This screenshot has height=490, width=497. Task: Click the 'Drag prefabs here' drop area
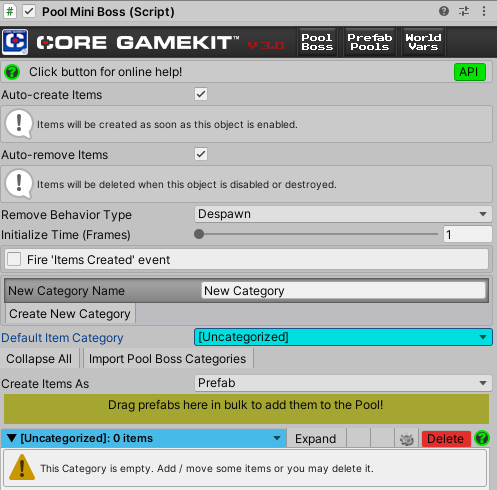tap(246, 409)
